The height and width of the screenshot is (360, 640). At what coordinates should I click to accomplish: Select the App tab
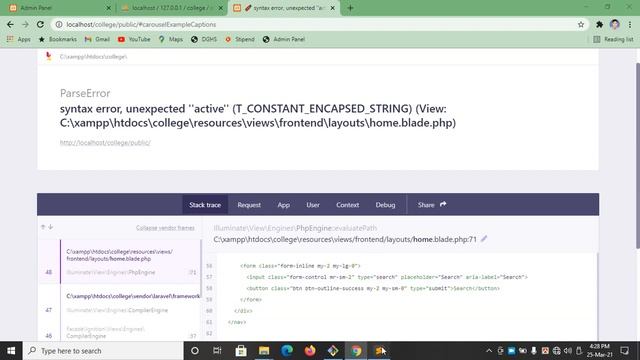284,204
